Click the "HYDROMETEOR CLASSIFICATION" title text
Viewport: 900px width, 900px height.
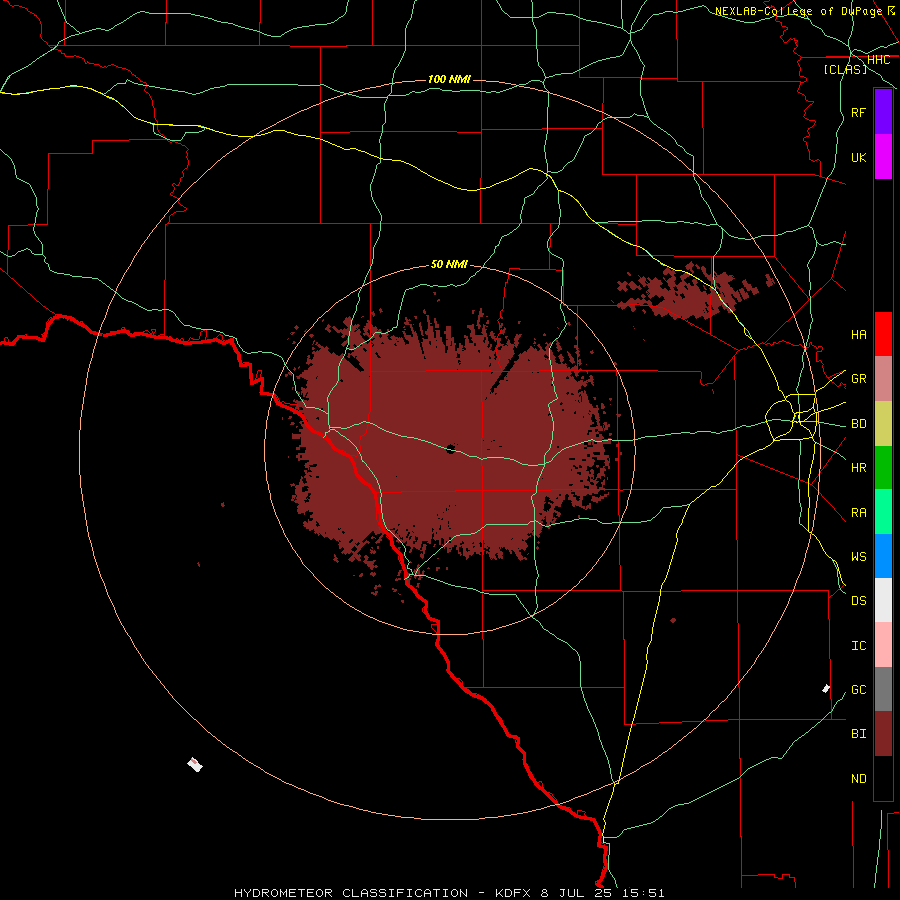pos(351,893)
